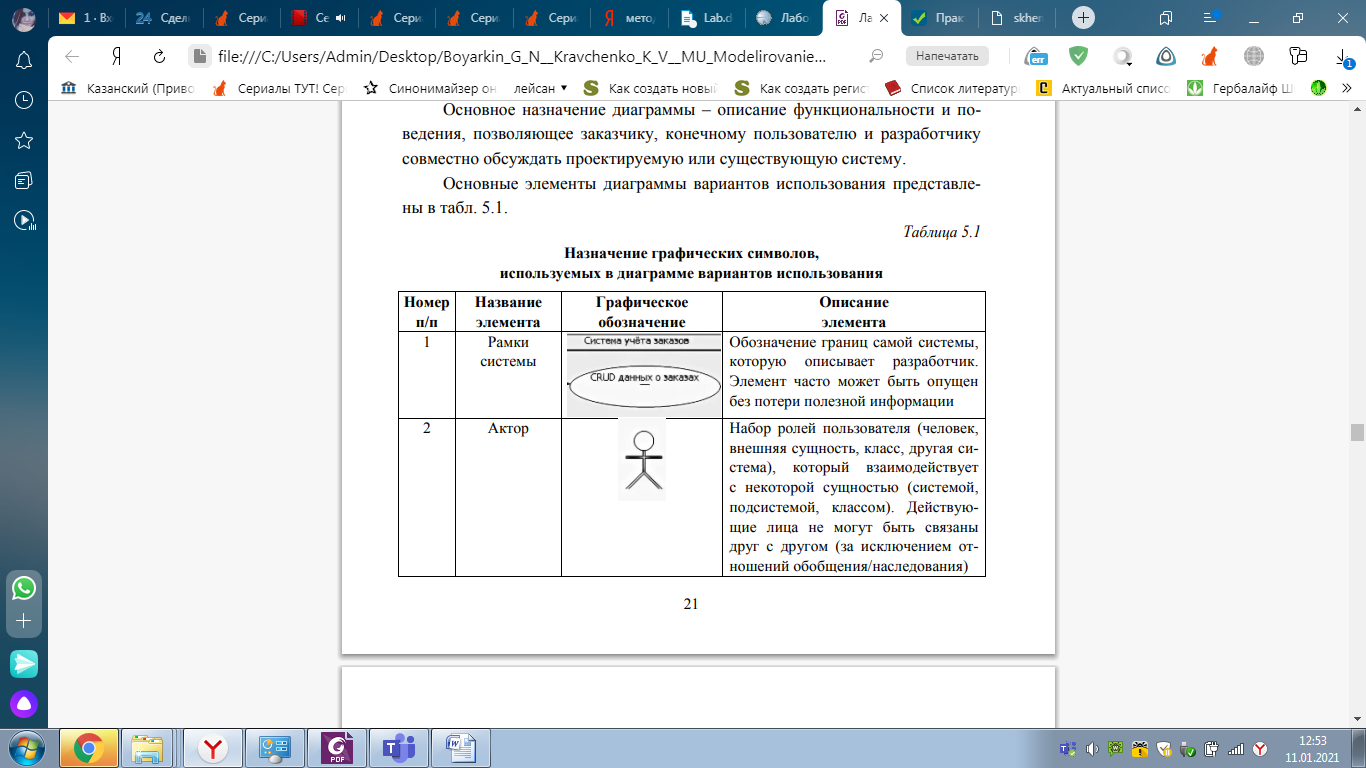Open first 'Как создать новый' bookmark
Viewport: 1366px width, 768px height.
pyautogui.click(x=650, y=88)
